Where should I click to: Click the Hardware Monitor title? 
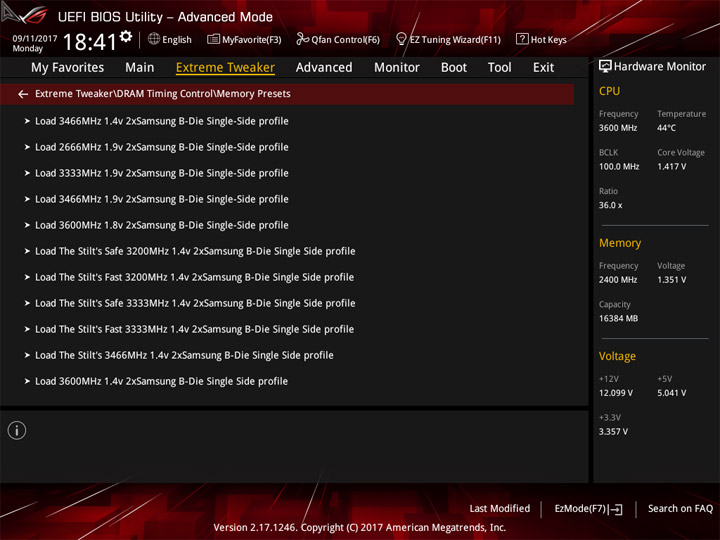[x=660, y=67]
